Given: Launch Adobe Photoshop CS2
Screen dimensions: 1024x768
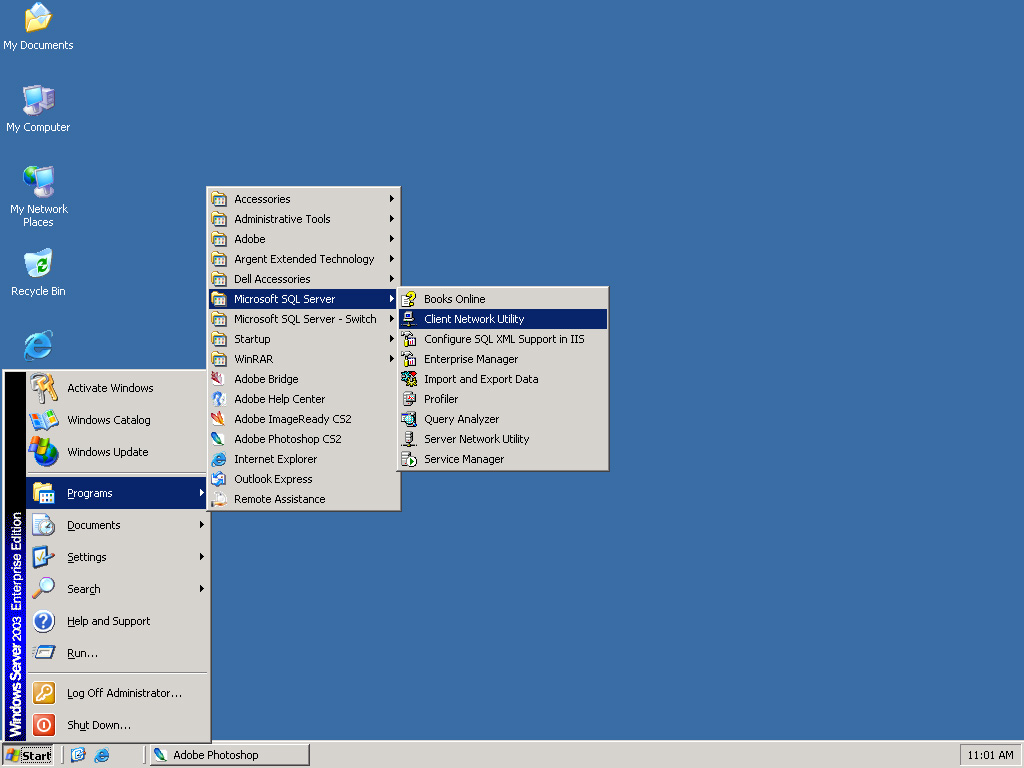Looking at the screenshot, I should [287, 439].
